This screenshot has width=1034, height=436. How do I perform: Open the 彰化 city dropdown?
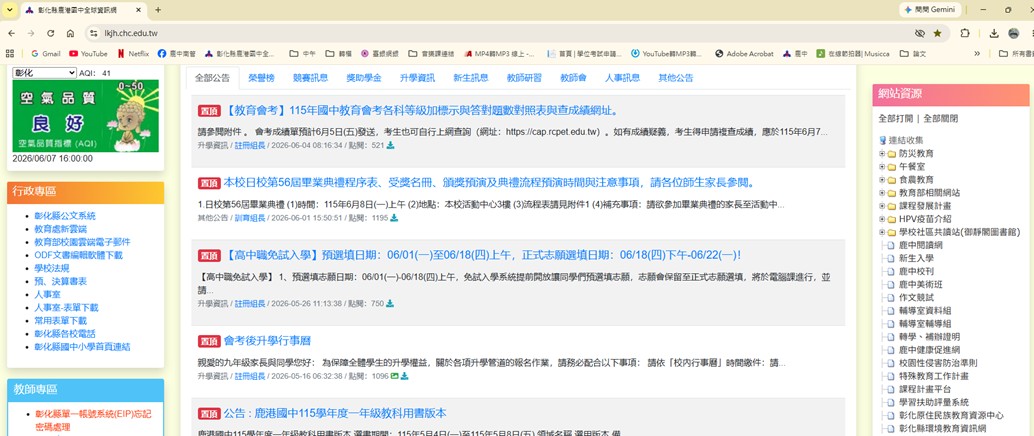pyautogui.click(x=45, y=73)
